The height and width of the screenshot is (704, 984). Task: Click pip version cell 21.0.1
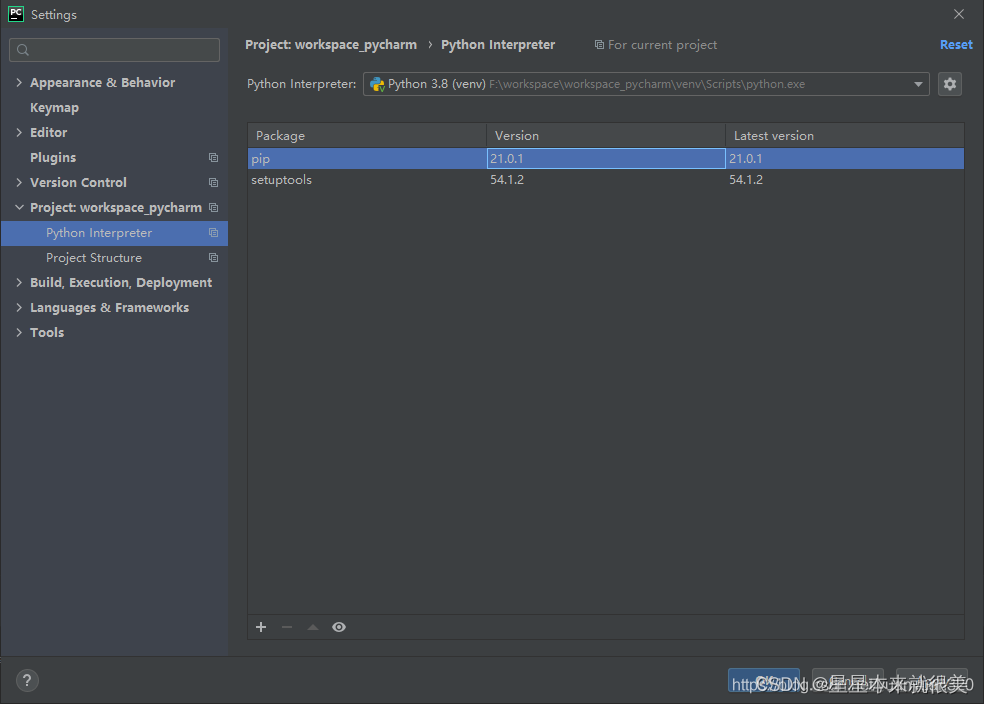606,159
